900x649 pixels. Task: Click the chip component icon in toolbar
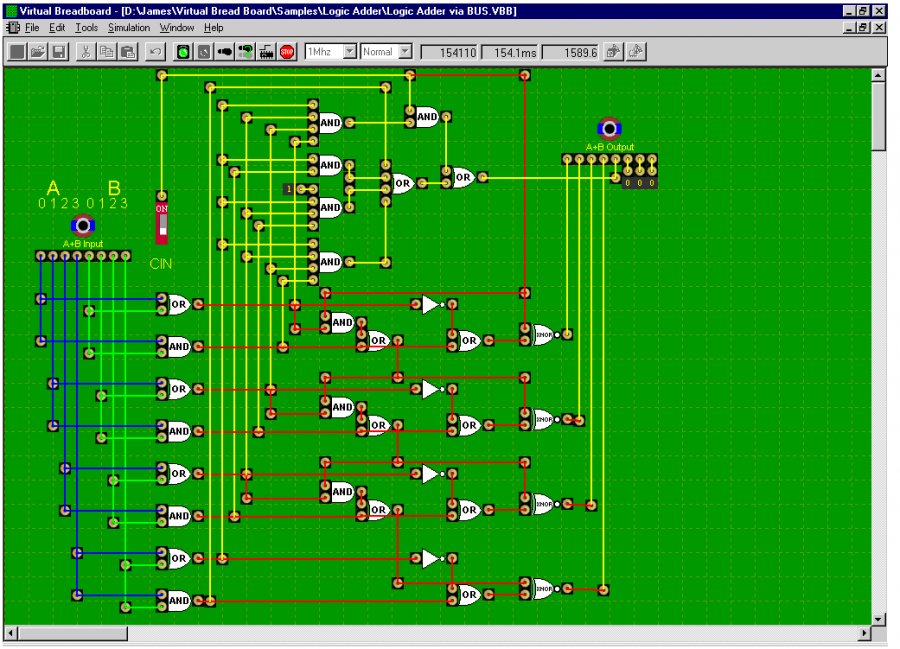[x=266, y=52]
